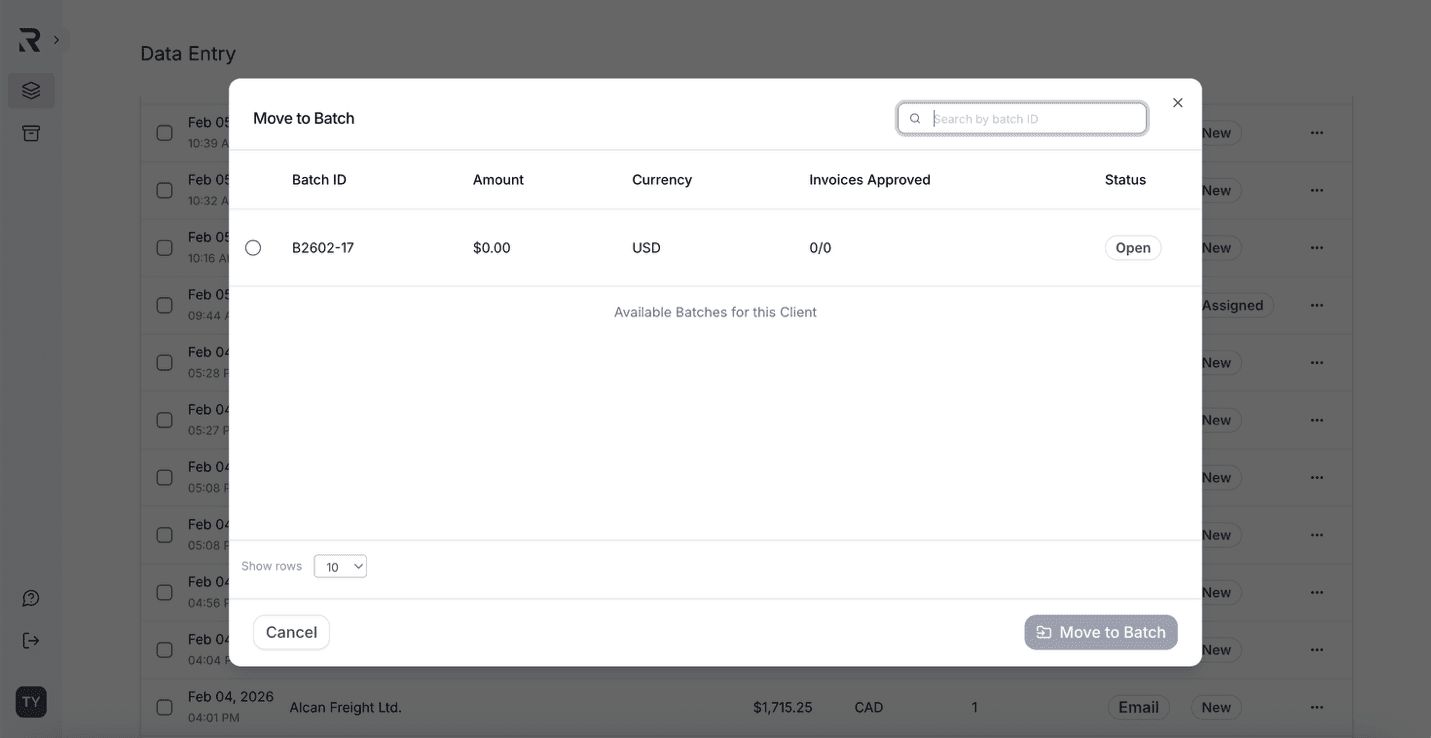Click the Search by batch ID field
Screen dimensions: 1431x738
pyautogui.click(x=1035, y=119)
